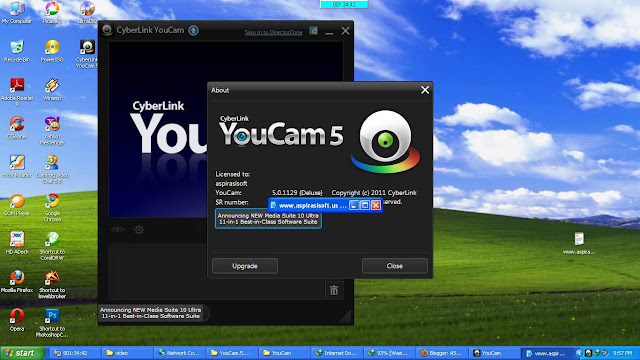Click the cyan timer 001:34:42 overlay at the top of the screen
This screenshot has height=360, width=640.
344,4
